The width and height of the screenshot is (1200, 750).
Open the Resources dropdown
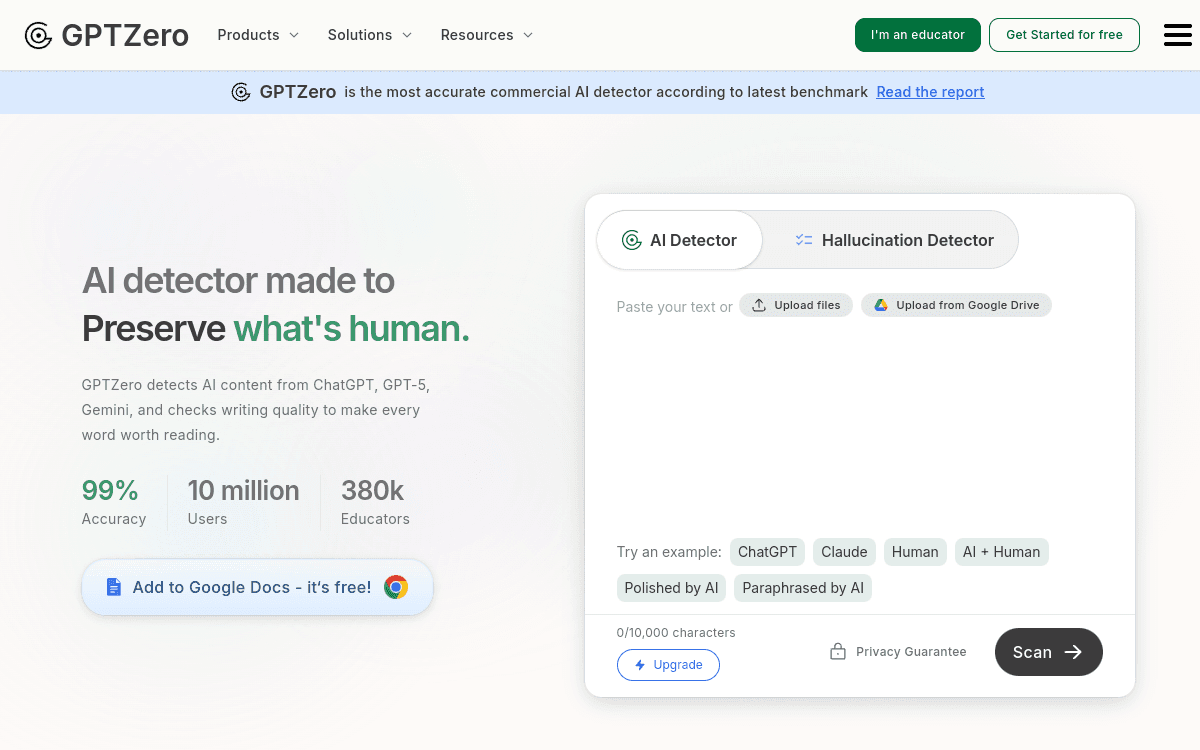click(x=486, y=35)
